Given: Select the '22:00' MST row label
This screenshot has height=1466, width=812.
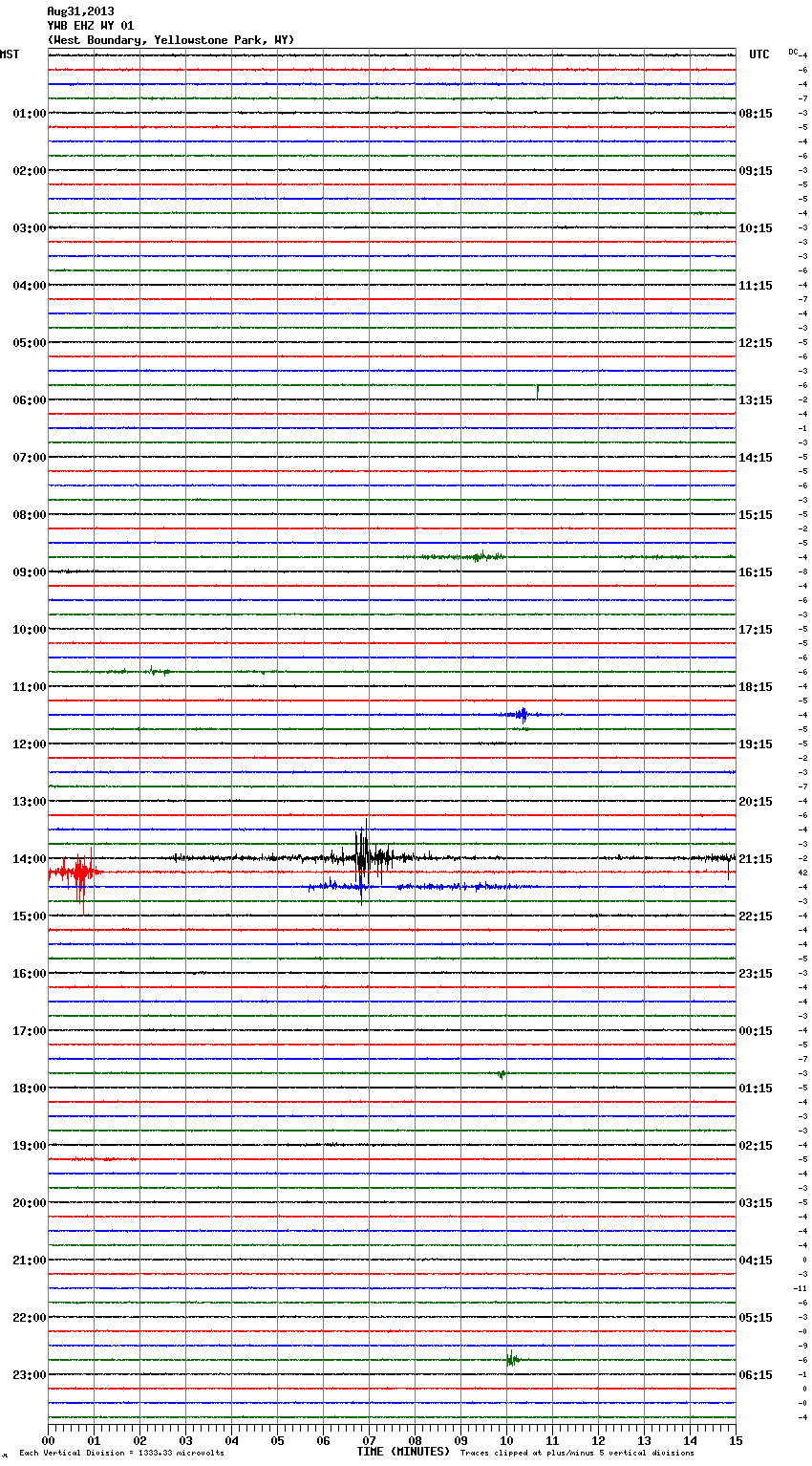Looking at the screenshot, I should pos(30,1318).
